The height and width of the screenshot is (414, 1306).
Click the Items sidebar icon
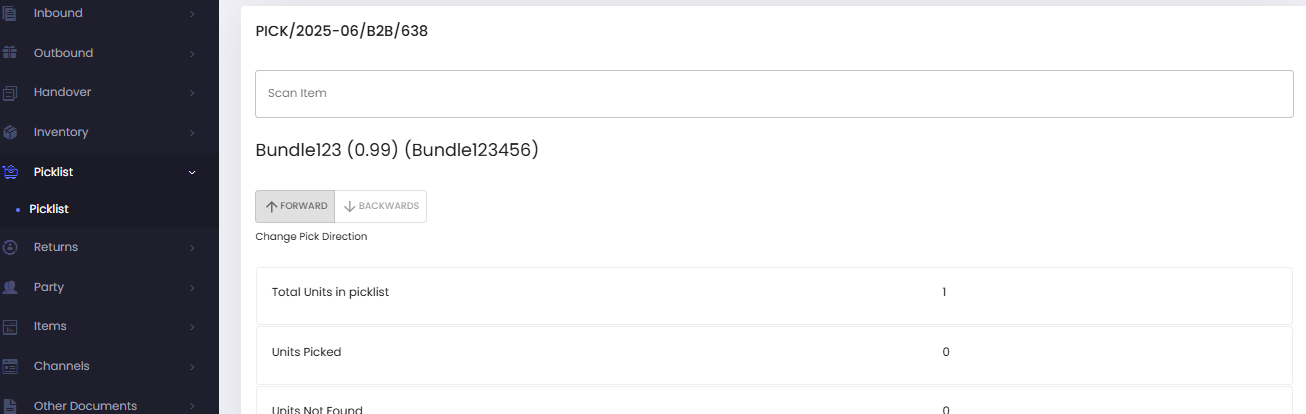(x=10, y=326)
